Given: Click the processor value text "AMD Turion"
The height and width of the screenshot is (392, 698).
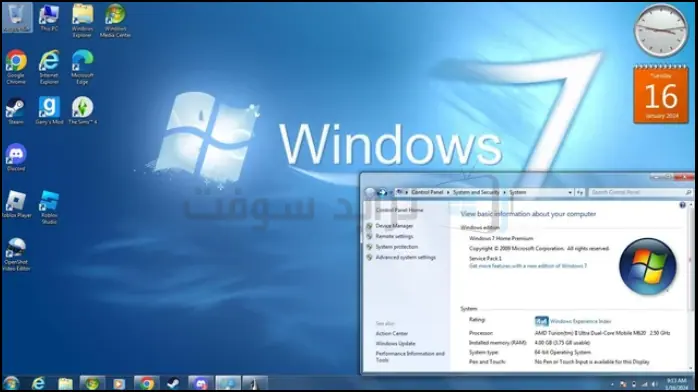Looking at the screenshot, I should (602, 333).
